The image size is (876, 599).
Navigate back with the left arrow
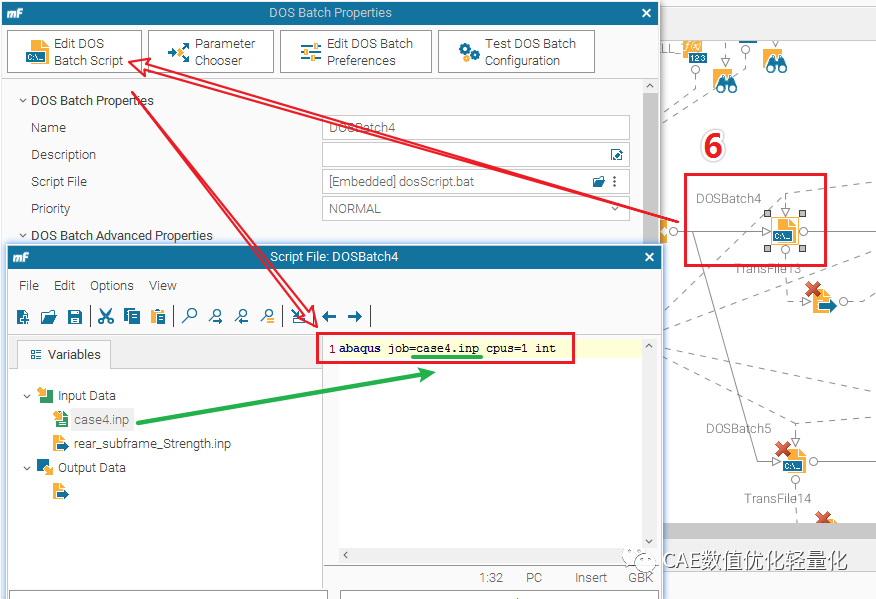tap(329, 316)
